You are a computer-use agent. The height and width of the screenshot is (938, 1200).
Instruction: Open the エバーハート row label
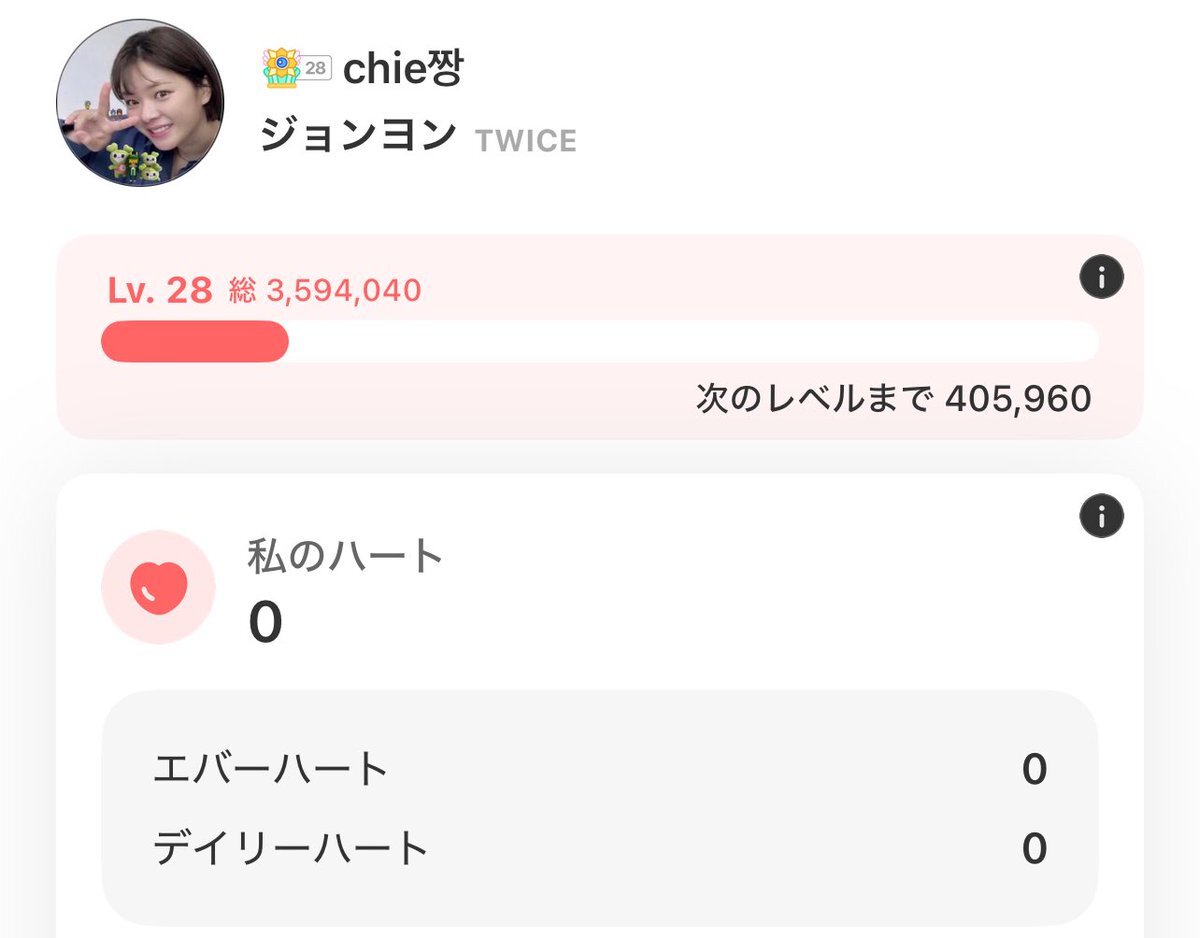tap(271, 769)
